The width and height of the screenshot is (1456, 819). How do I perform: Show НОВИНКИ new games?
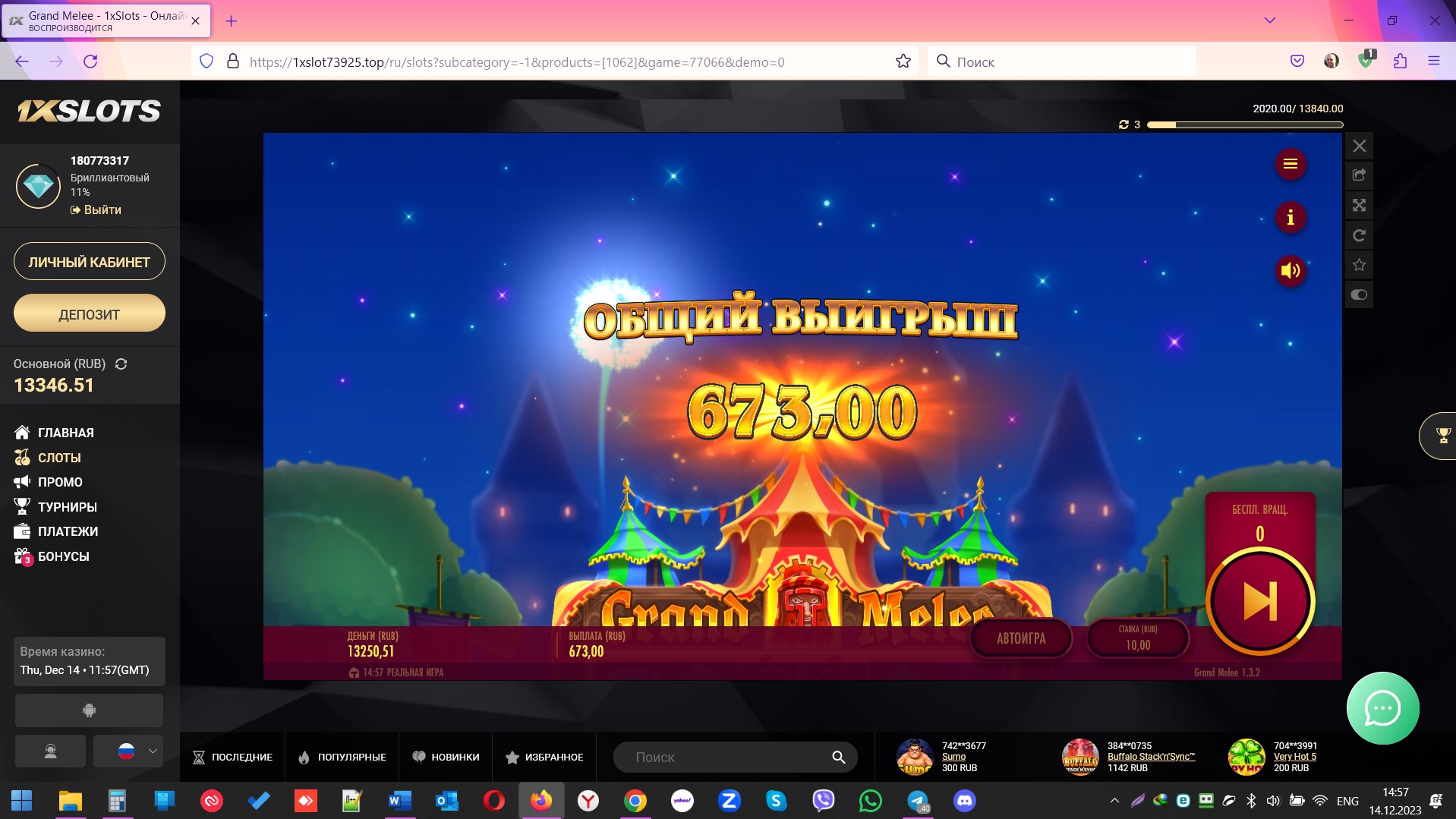tap(446, 757)
